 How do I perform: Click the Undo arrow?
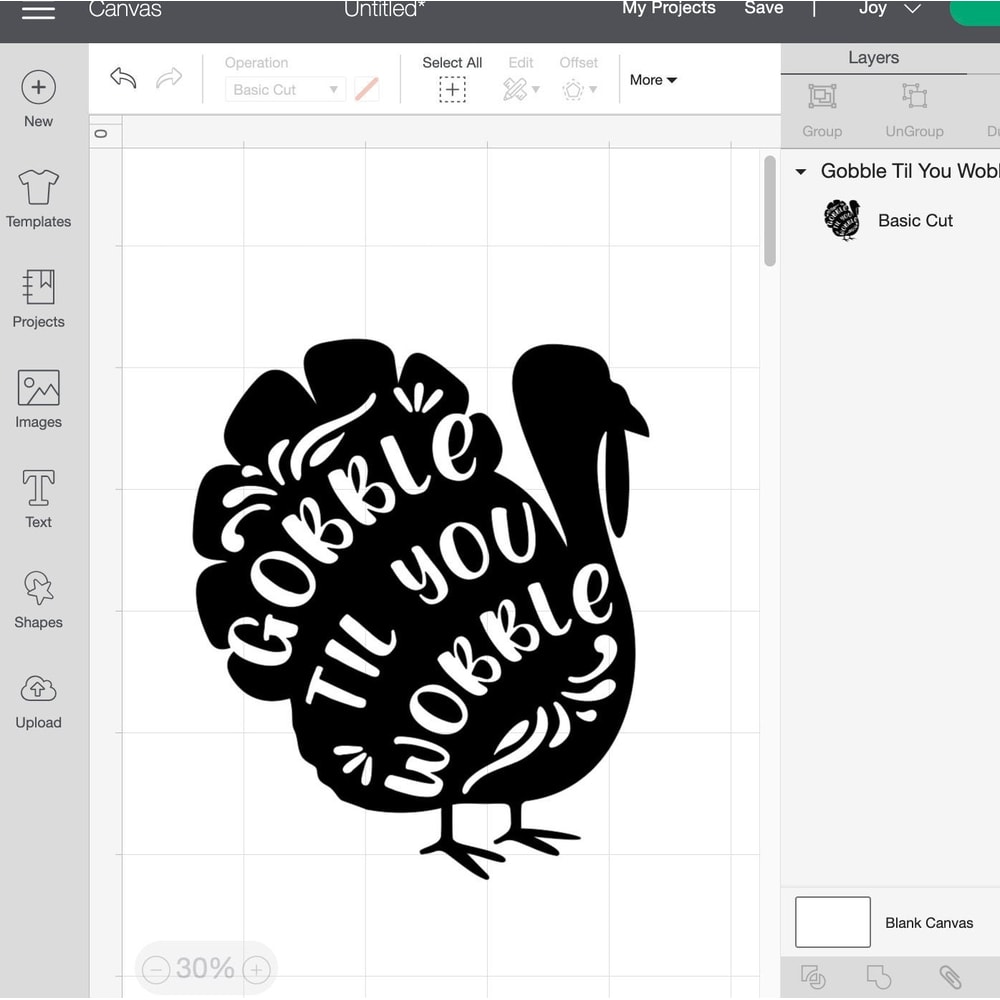123,79
